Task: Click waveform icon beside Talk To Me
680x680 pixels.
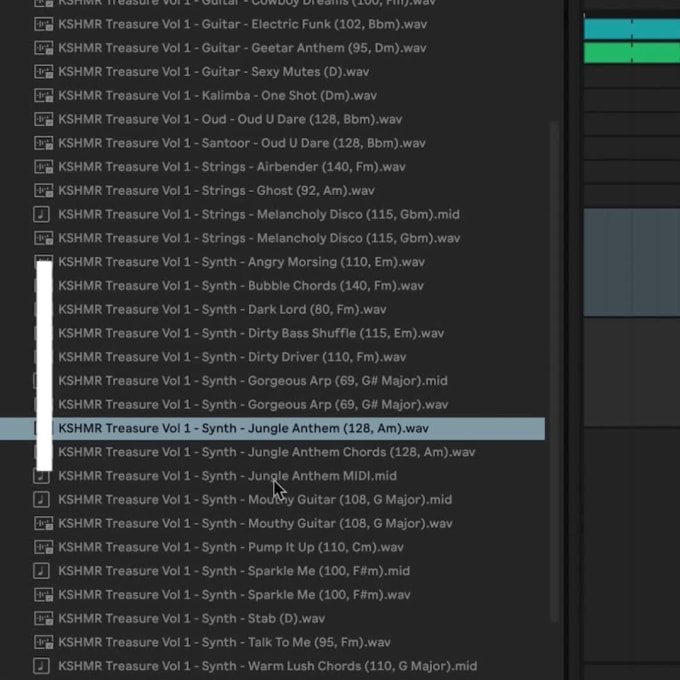Action: tap(43, 642)
